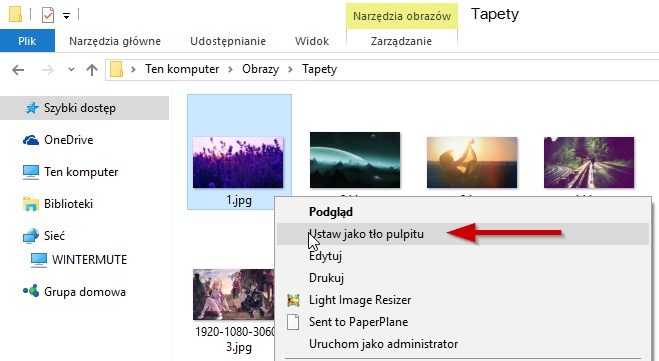This screenshot has width=659, height=361.
Task: Open the Plik menu tab
Action: click(x=27, y=41)
